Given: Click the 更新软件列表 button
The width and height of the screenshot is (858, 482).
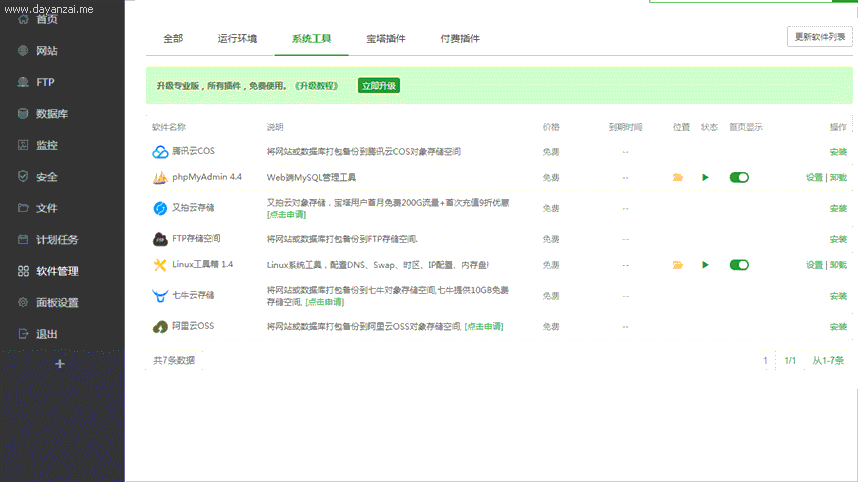Looking at the screenshot, I should tap(820, 37).
